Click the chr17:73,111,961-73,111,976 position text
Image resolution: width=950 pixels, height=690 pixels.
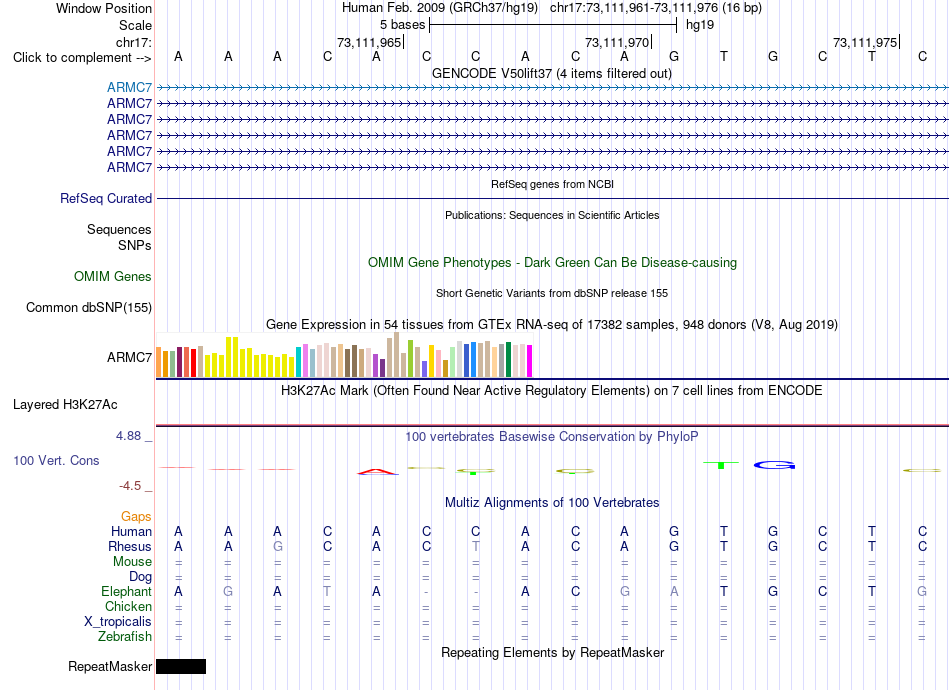656,8
